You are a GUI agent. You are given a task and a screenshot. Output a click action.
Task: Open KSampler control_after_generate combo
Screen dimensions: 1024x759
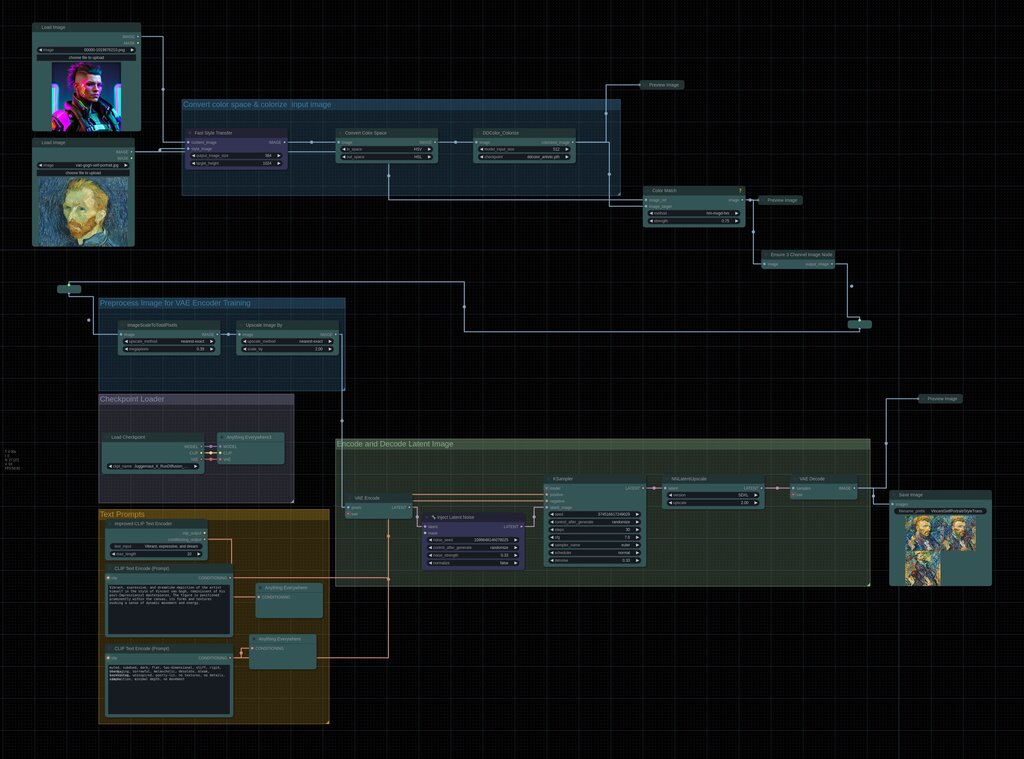point(594,522)
